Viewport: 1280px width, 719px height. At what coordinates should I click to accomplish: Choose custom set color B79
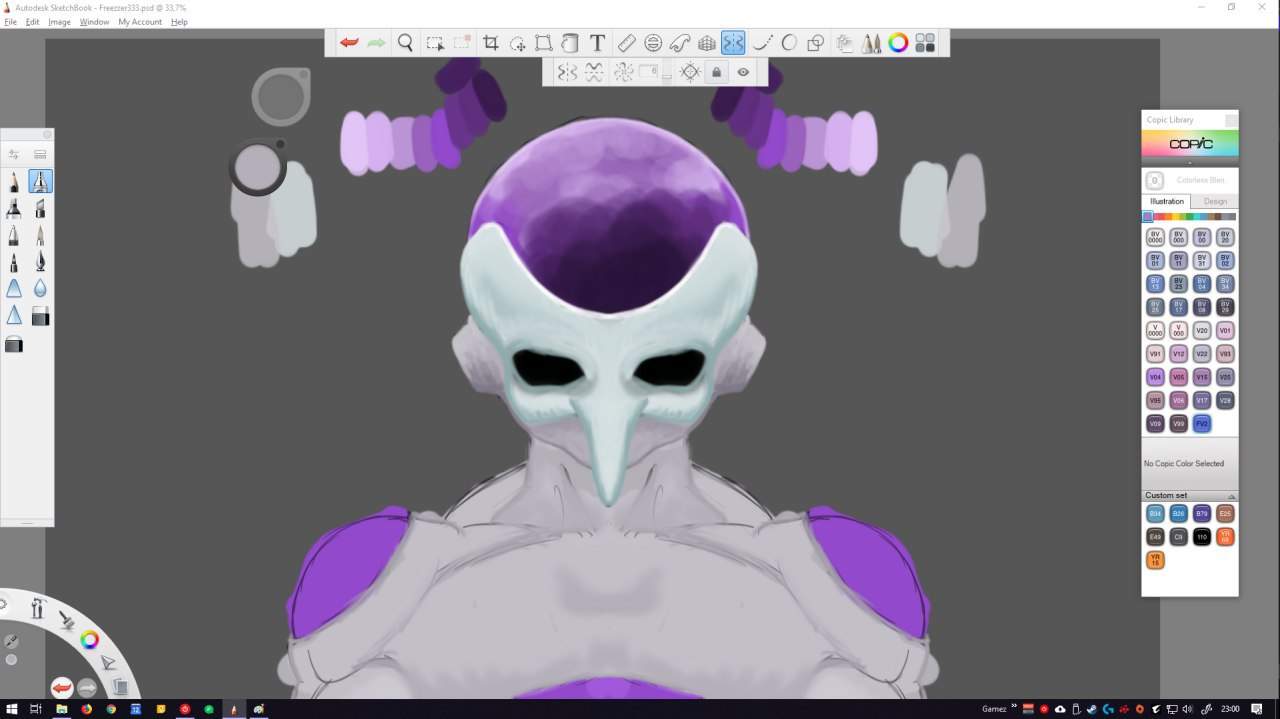(1202, 513)
